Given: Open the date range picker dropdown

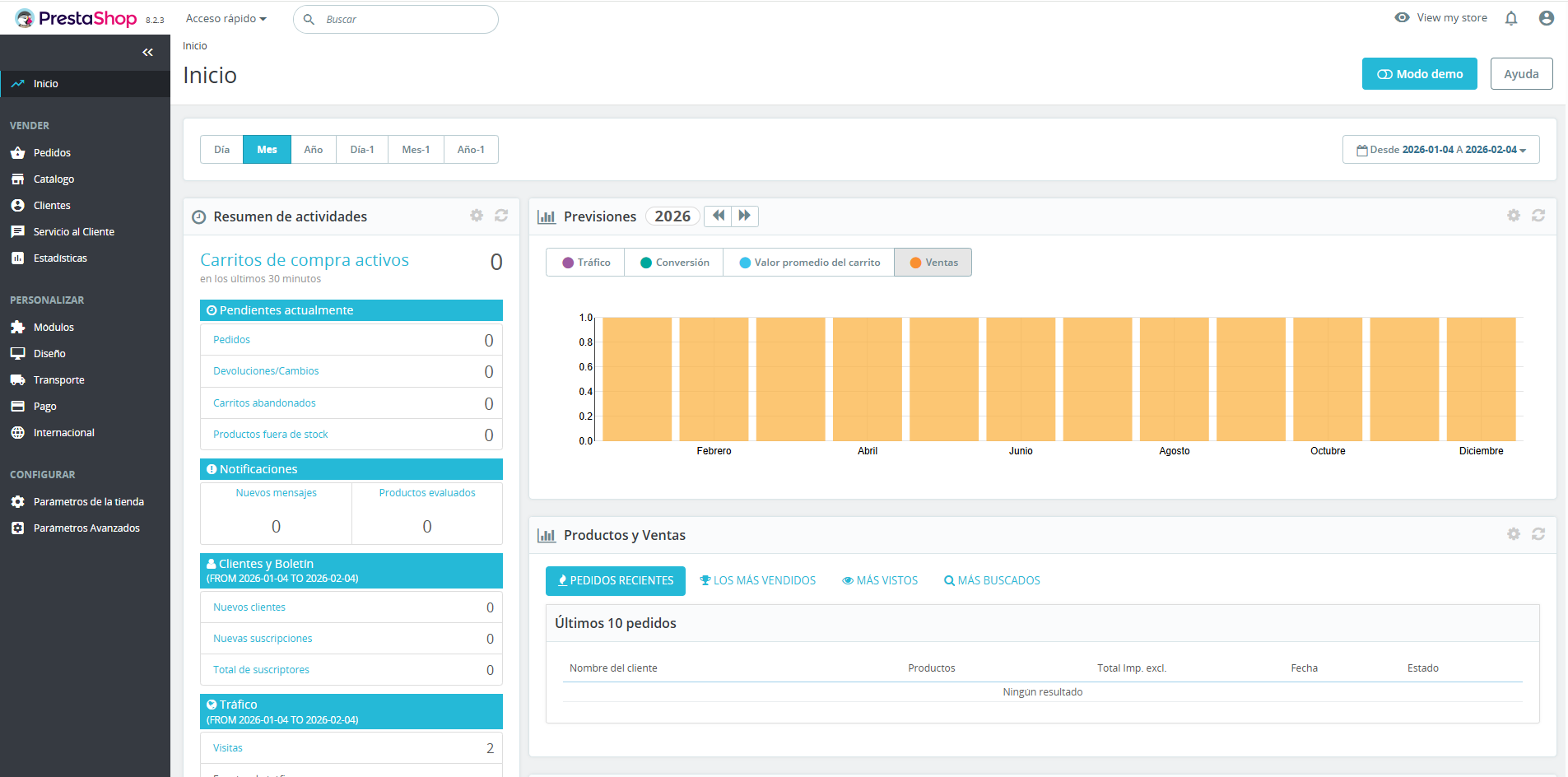Looking at the screenshot, I should click(1440, 150).
